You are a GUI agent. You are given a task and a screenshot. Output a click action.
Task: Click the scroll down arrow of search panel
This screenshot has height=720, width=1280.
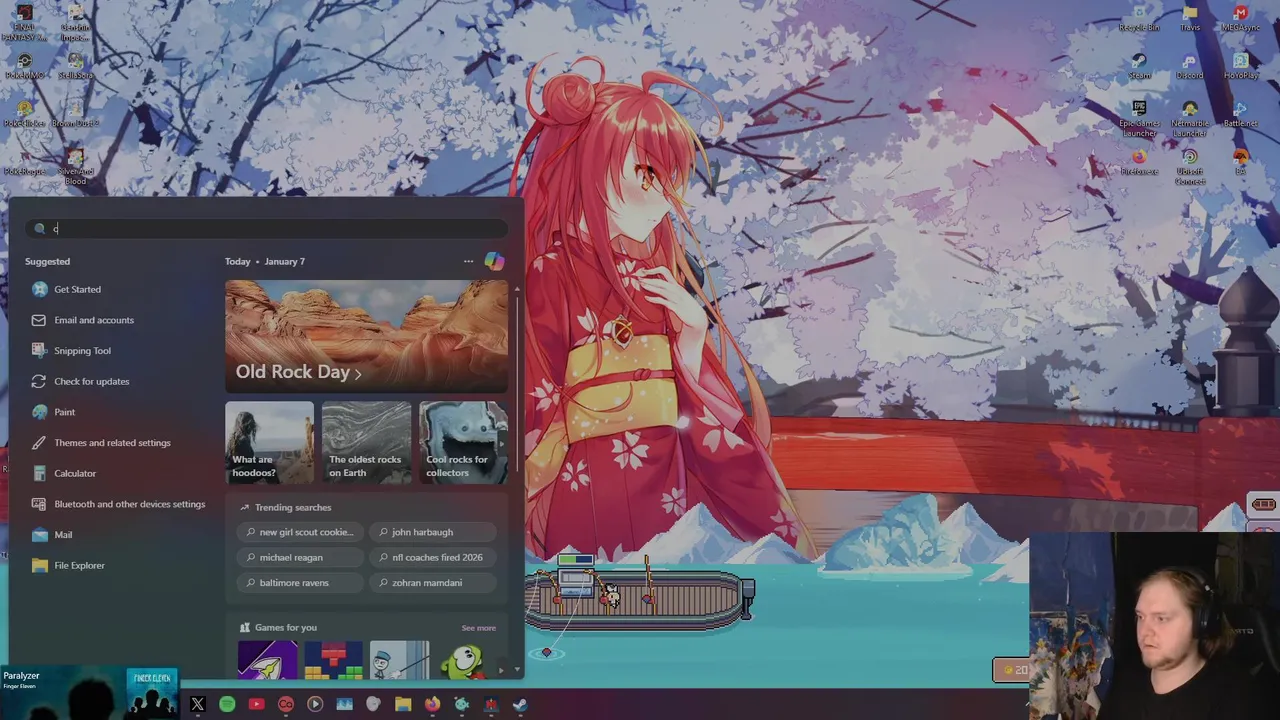tap(517, 669)
